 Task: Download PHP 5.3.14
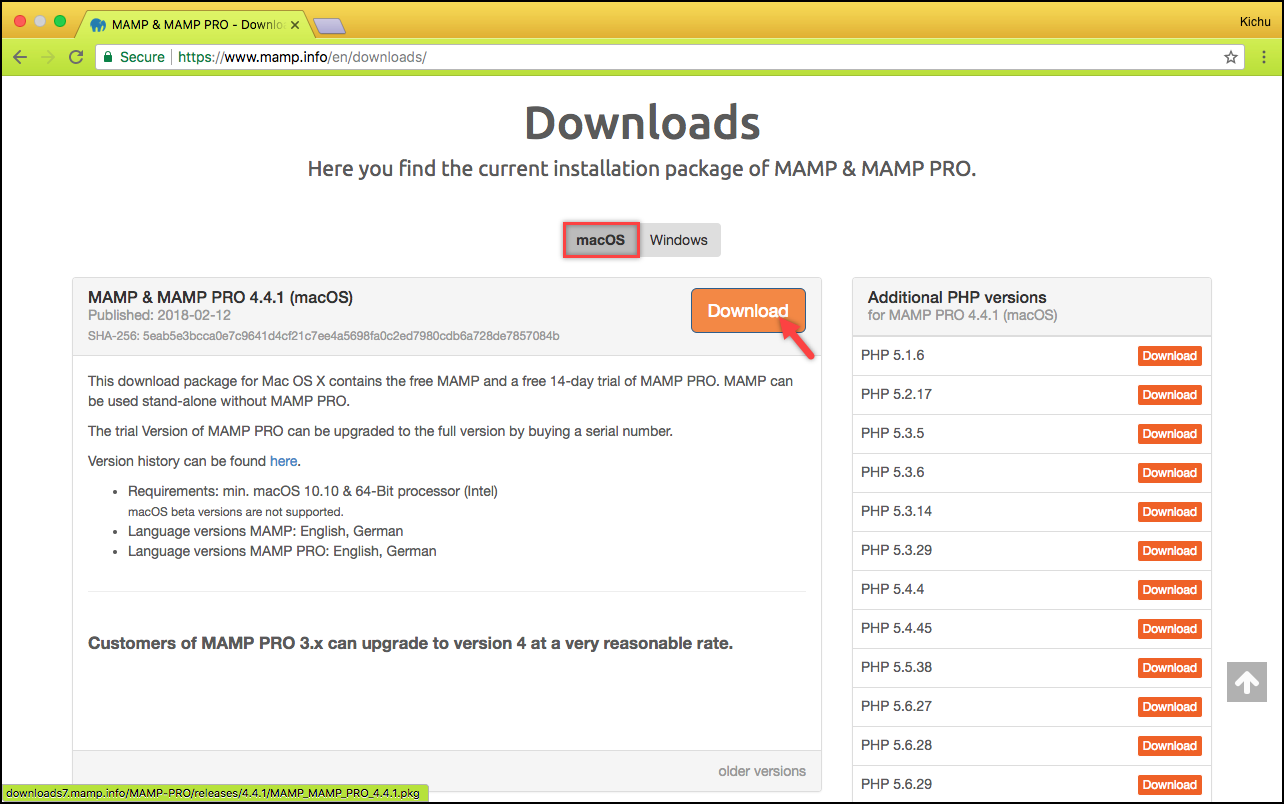click(x=1169, y=512)
